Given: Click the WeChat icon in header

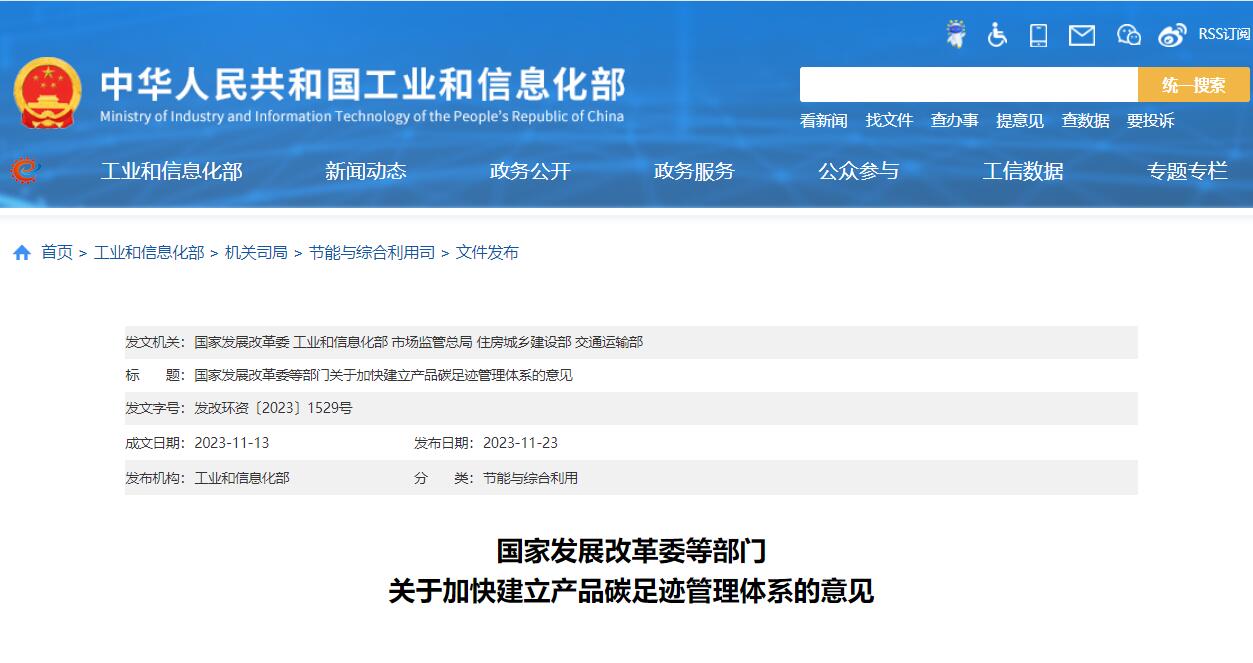Looking at the screenshot, I should (x=1128, y=35).
